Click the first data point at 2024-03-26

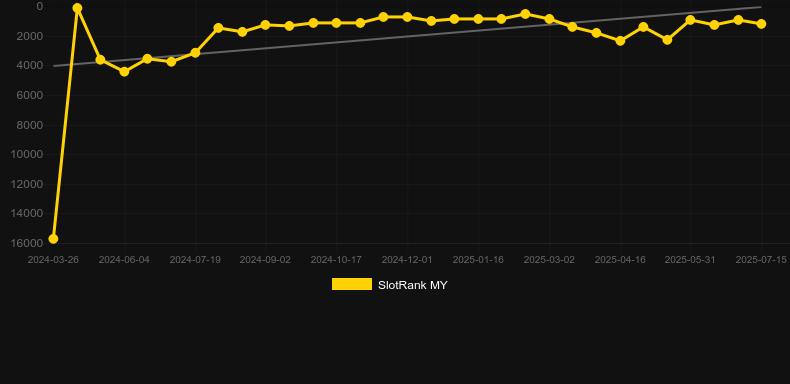(x=53, y=239)
